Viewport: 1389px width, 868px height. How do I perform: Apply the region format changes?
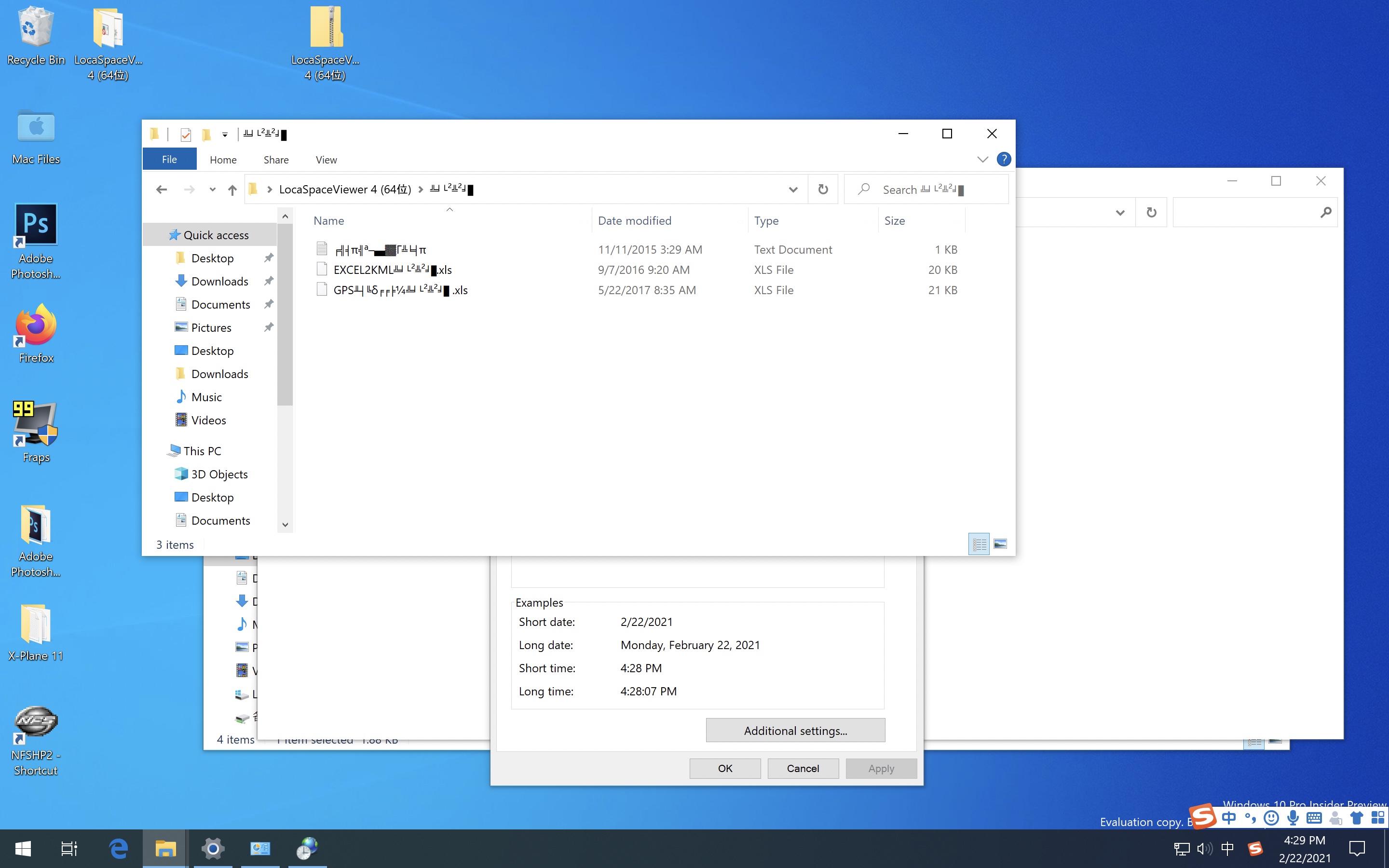881,768
